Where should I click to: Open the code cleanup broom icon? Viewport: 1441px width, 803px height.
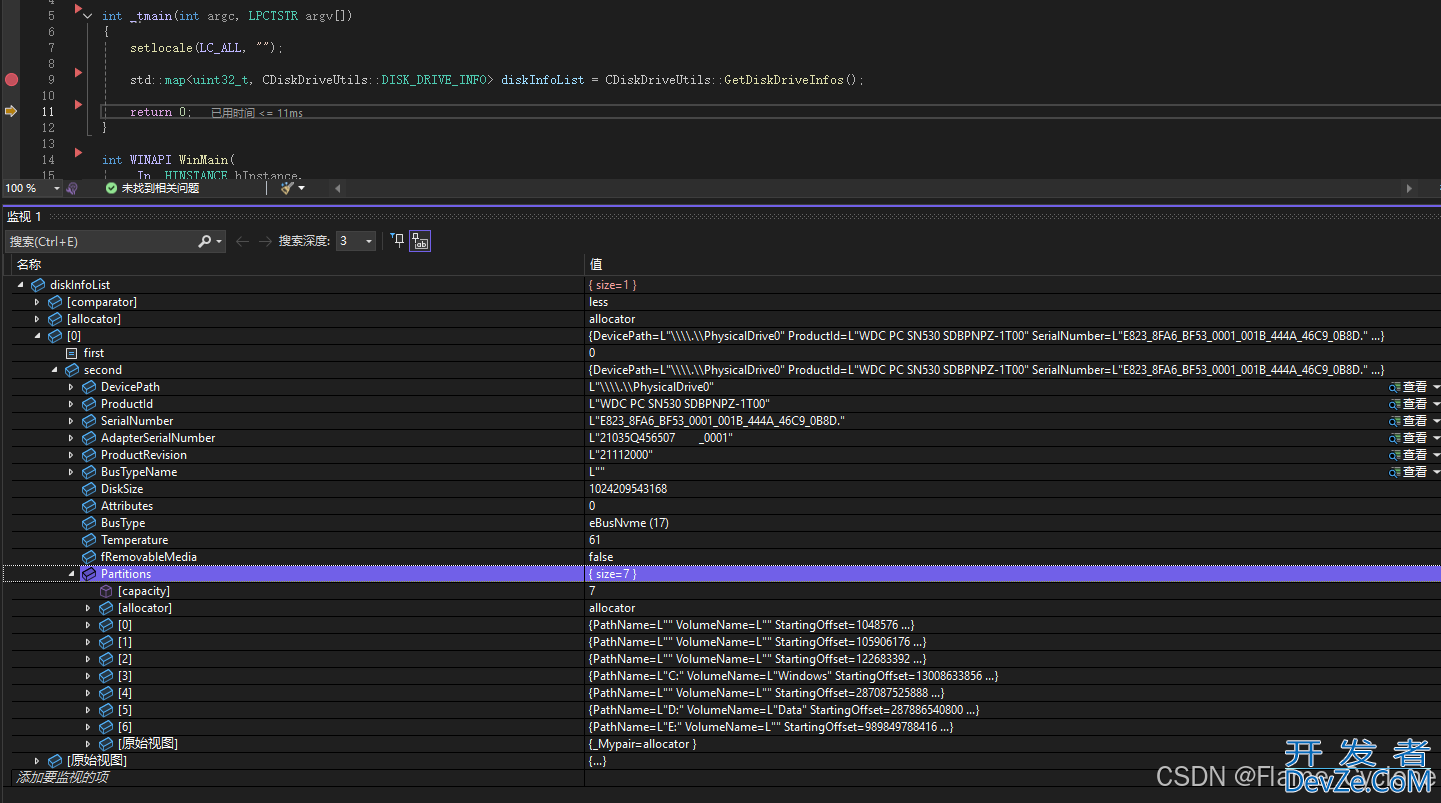pyautogui.click(x=287, y=188)
